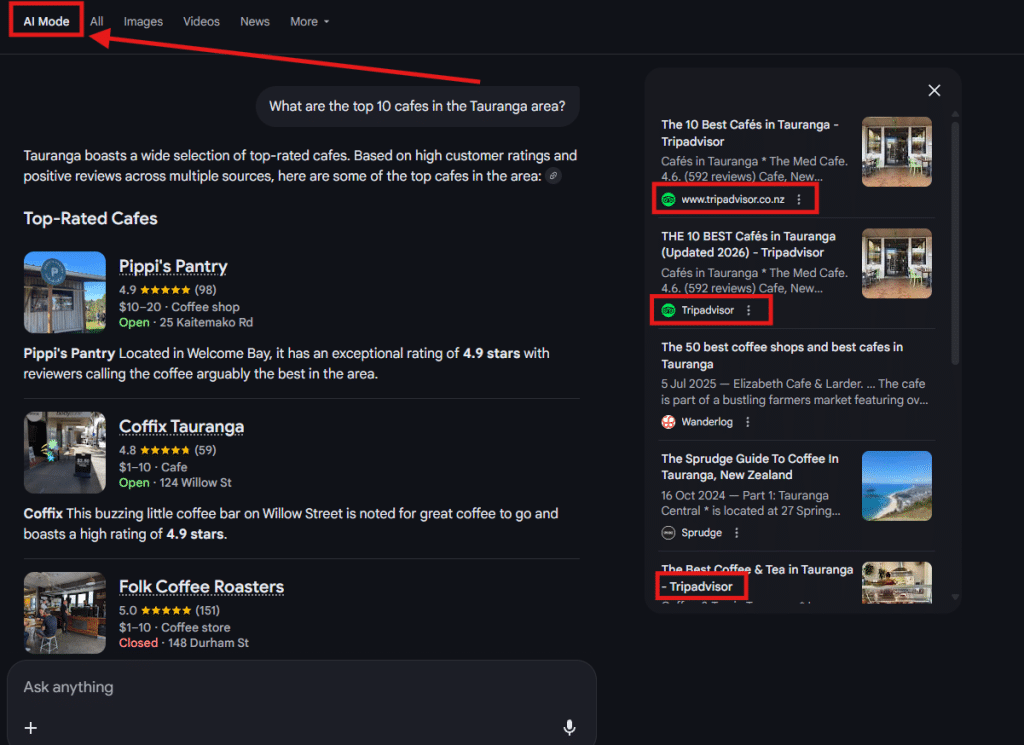Open 'The 50 best coffee shops' Wanderlog result

click(x=782, y=355)
